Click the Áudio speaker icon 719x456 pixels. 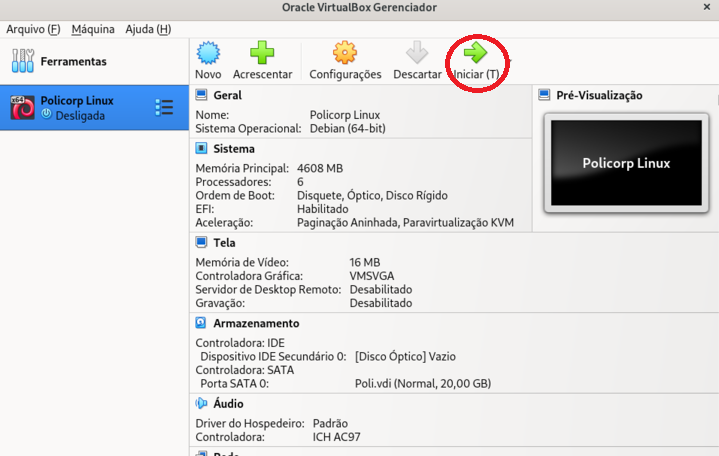point(201,403)
